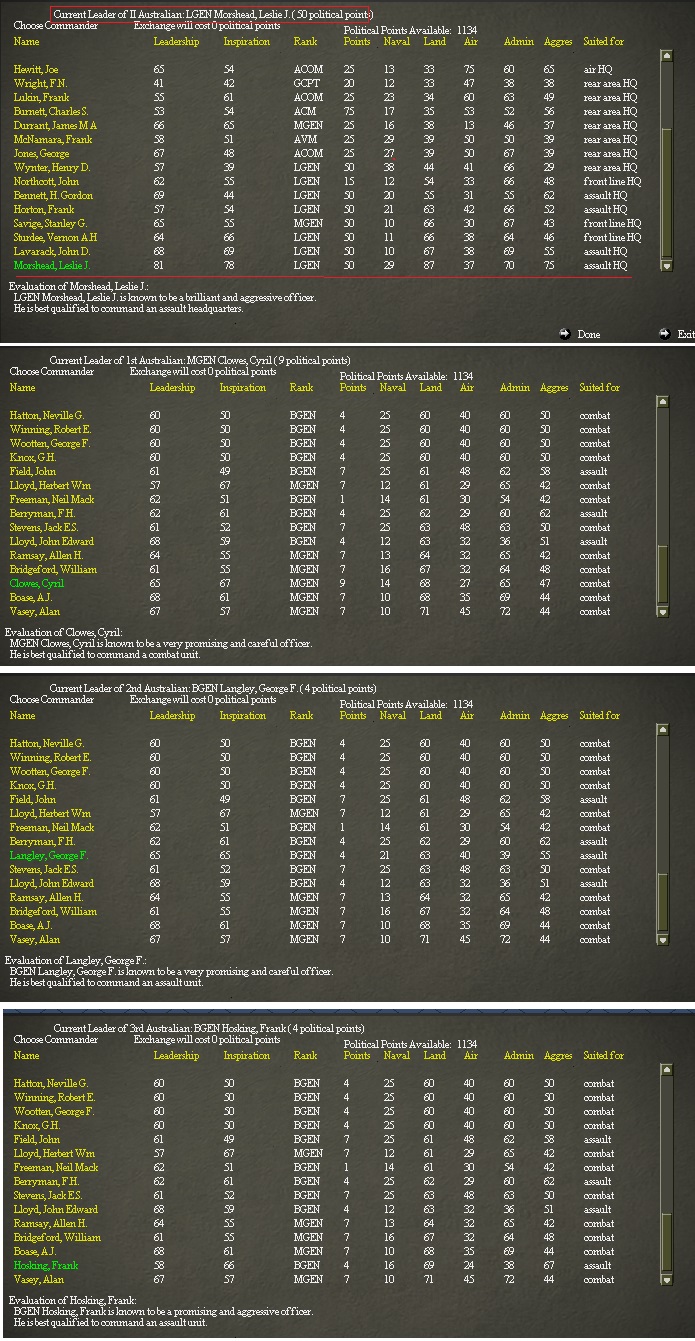Click Rank column header in 1st Australian panel

tap(301, 388)
